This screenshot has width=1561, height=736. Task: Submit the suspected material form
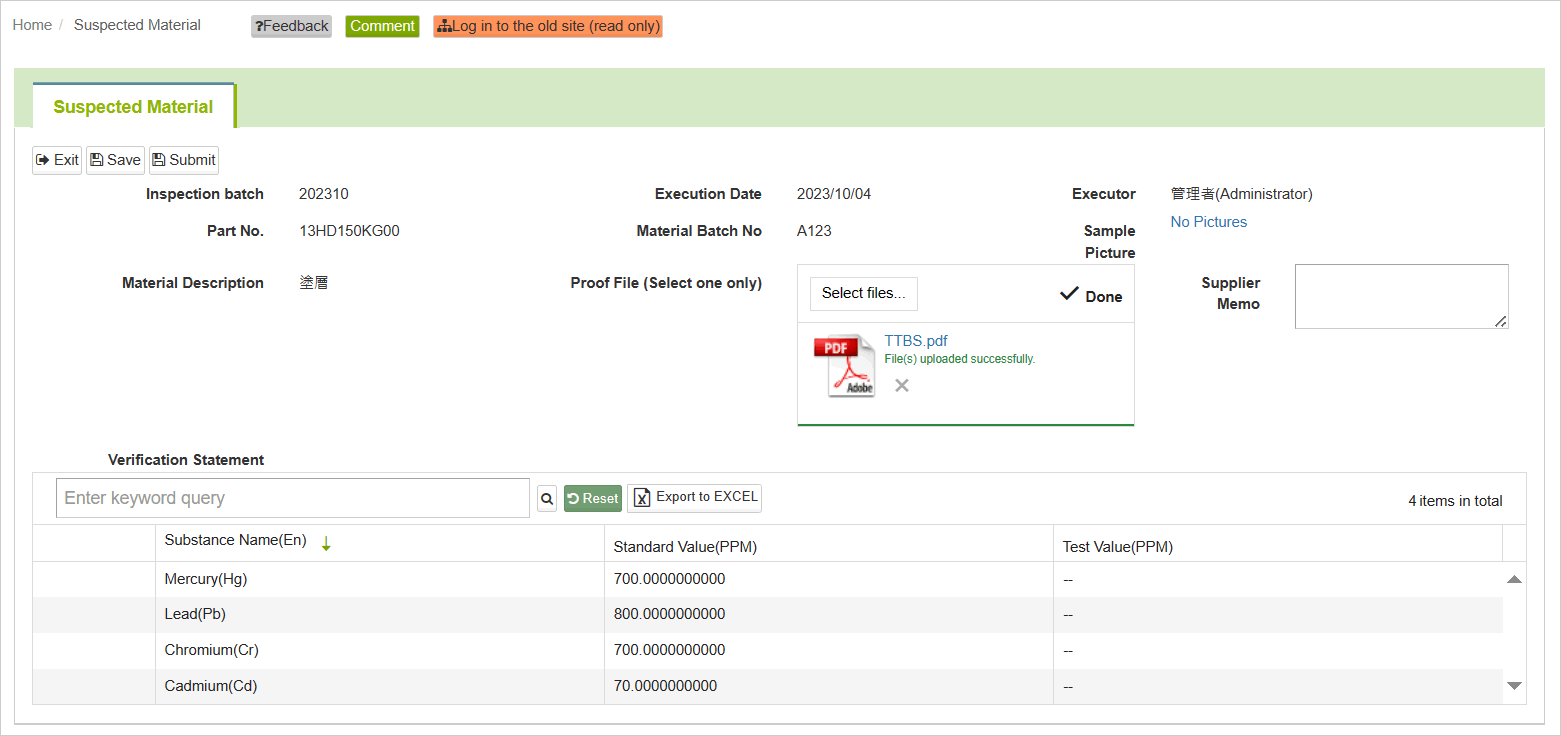184,160
